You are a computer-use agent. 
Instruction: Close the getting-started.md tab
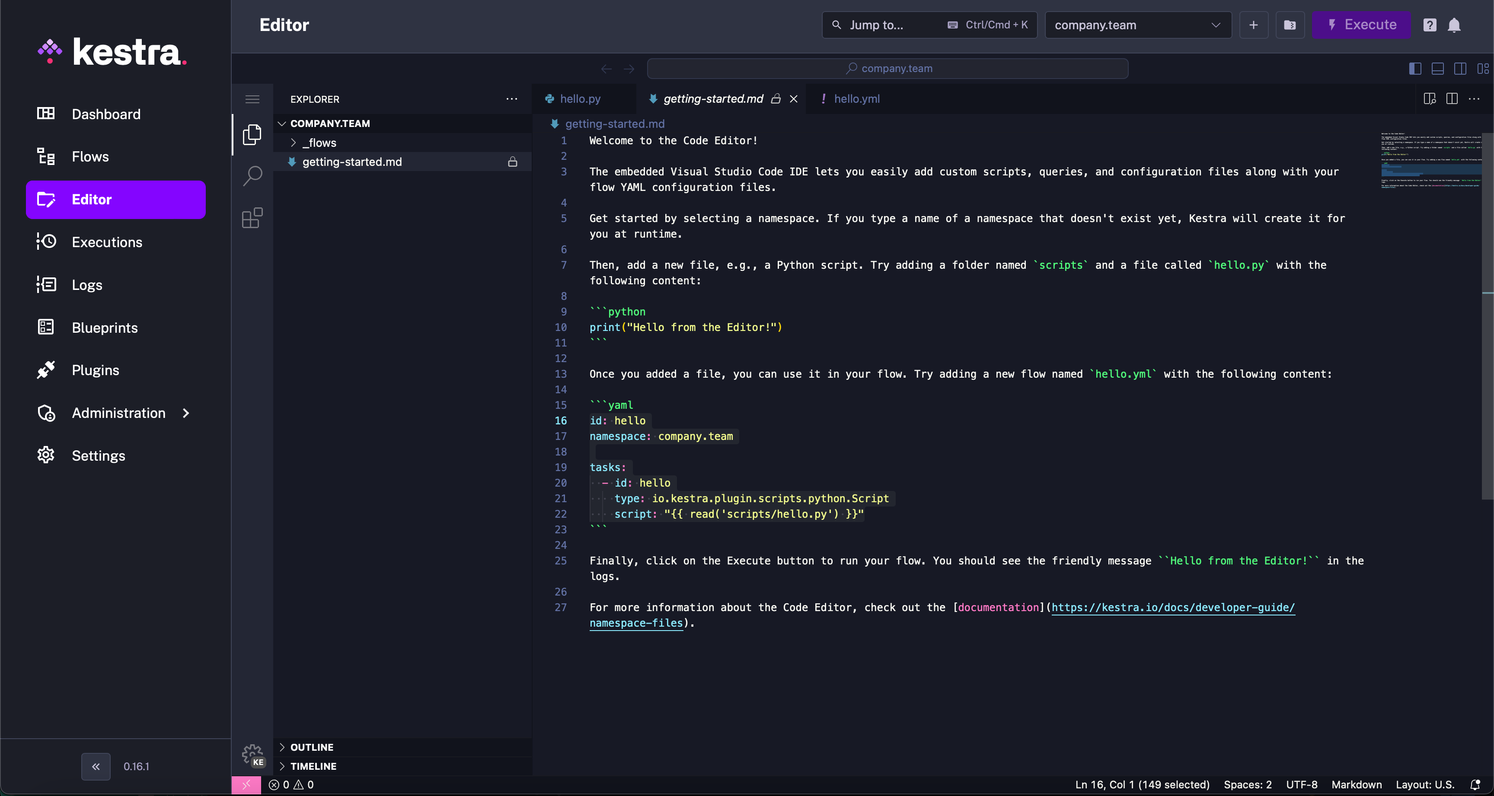pos(794,99)
